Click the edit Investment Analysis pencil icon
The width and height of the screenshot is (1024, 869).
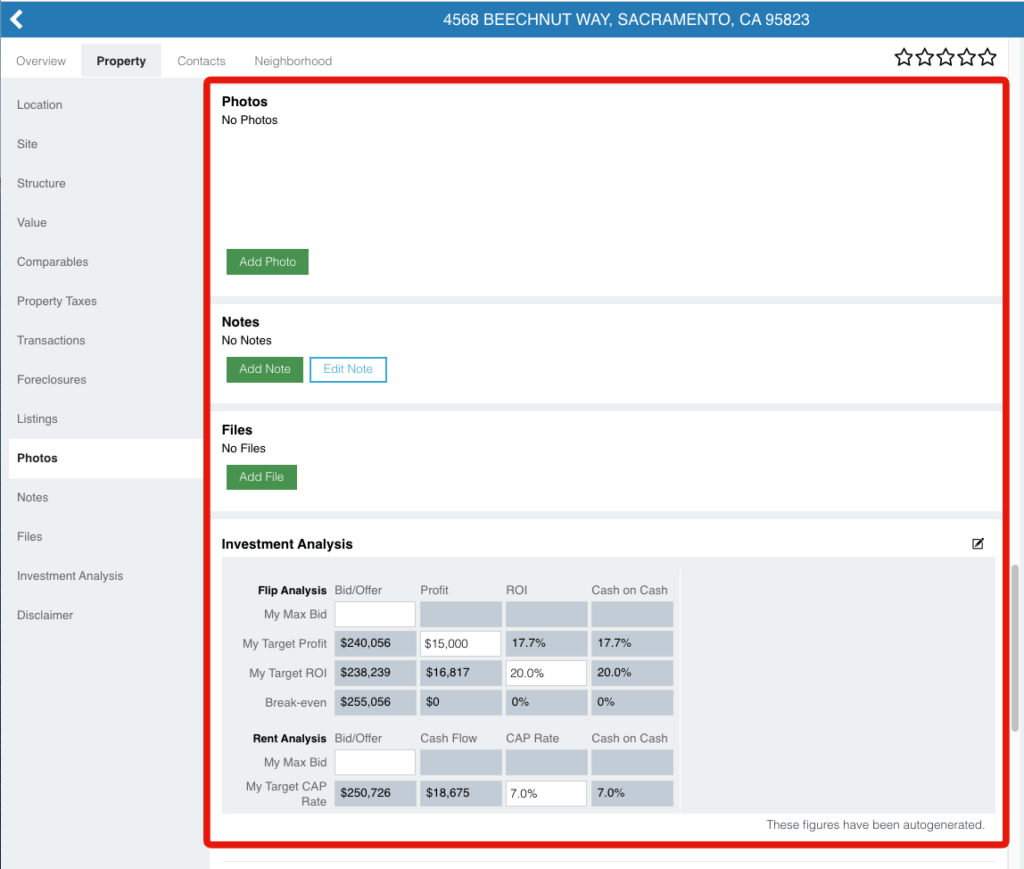pos(978,544)
